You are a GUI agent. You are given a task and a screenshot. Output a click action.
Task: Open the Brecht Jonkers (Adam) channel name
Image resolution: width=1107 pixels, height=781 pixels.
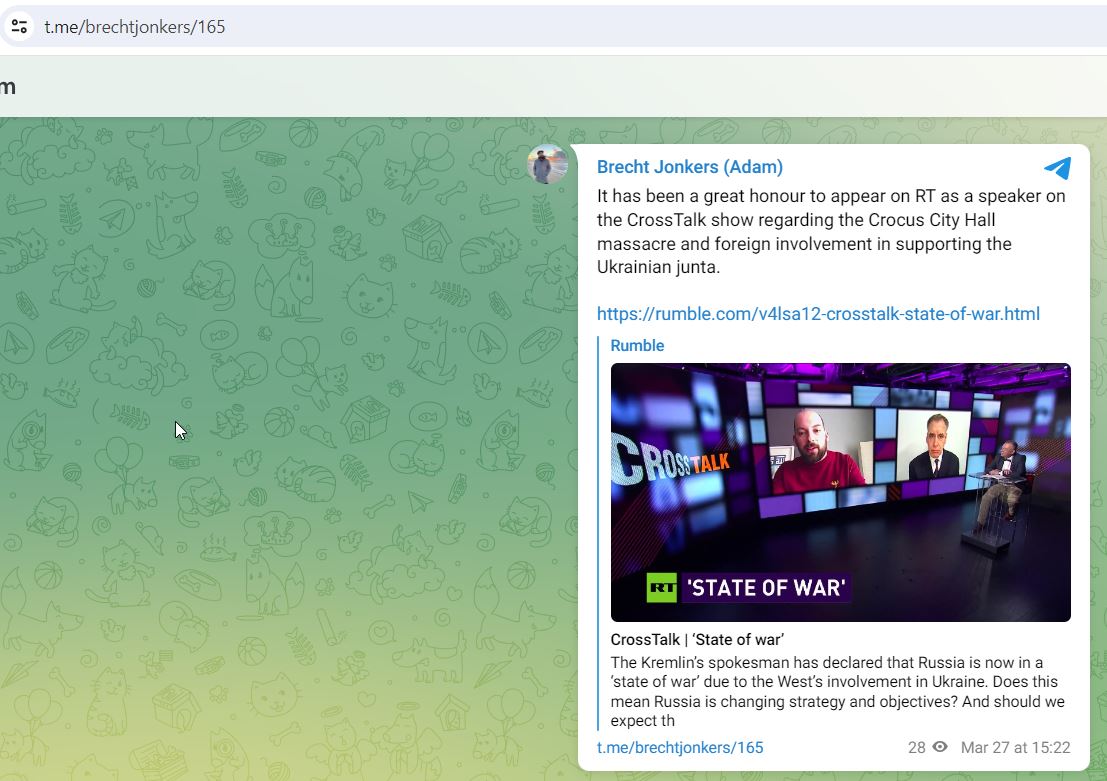690,167
